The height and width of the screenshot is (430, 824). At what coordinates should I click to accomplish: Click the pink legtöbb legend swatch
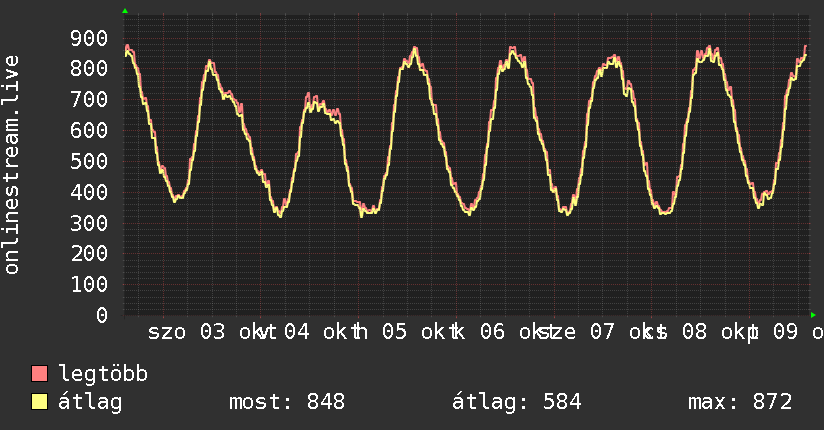(x=39, y=374)
